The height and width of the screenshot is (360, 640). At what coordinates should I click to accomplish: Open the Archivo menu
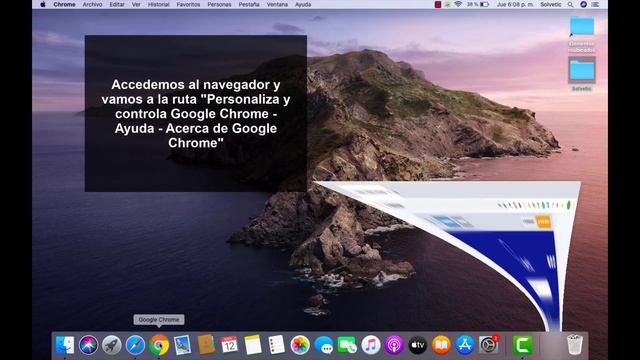coord(92,4)
